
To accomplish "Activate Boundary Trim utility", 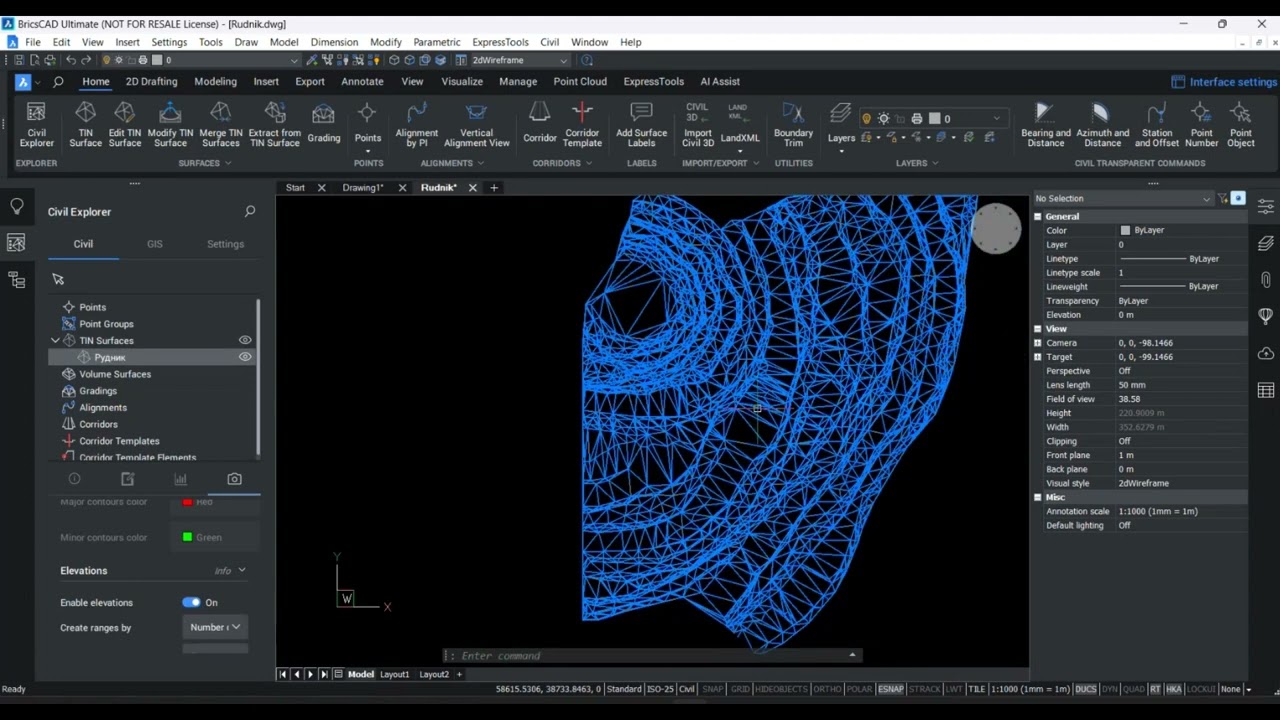I will 793,124.
